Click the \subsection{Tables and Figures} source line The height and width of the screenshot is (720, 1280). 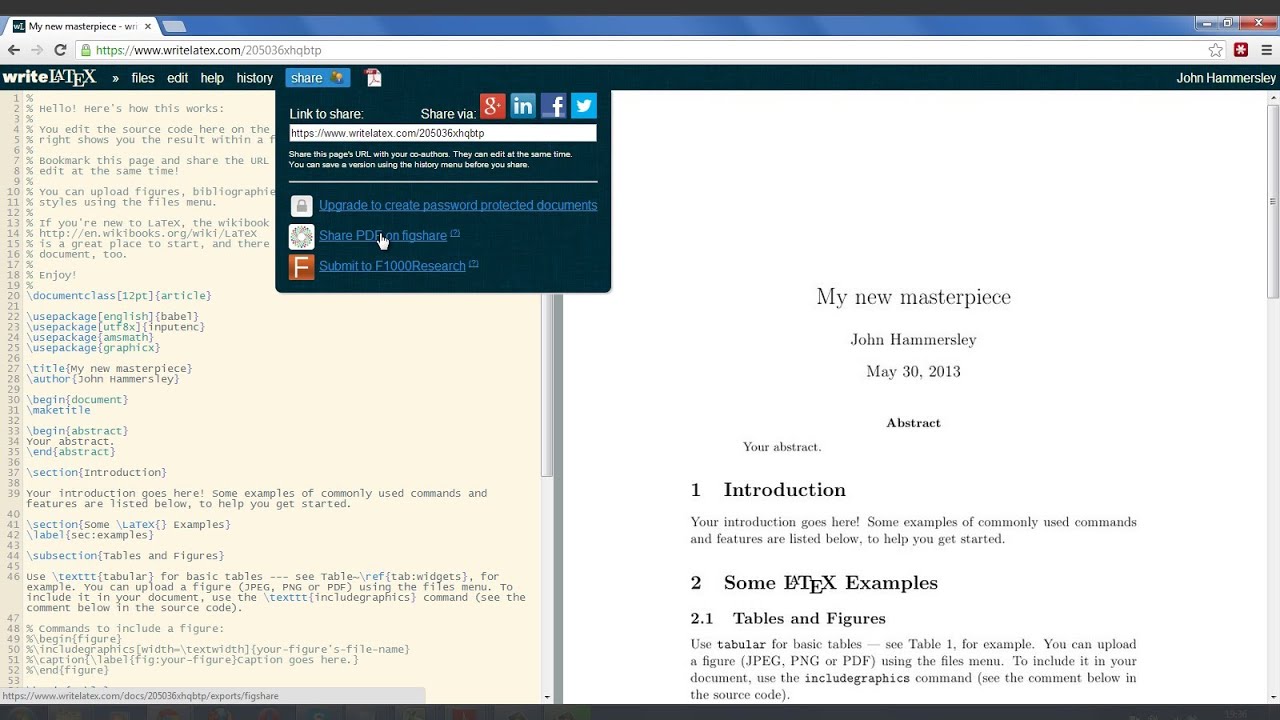(125, 556)
